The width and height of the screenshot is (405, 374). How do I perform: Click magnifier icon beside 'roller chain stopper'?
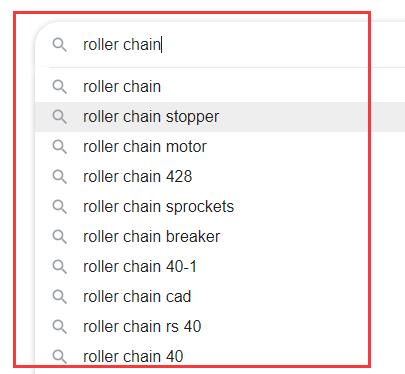60,117
